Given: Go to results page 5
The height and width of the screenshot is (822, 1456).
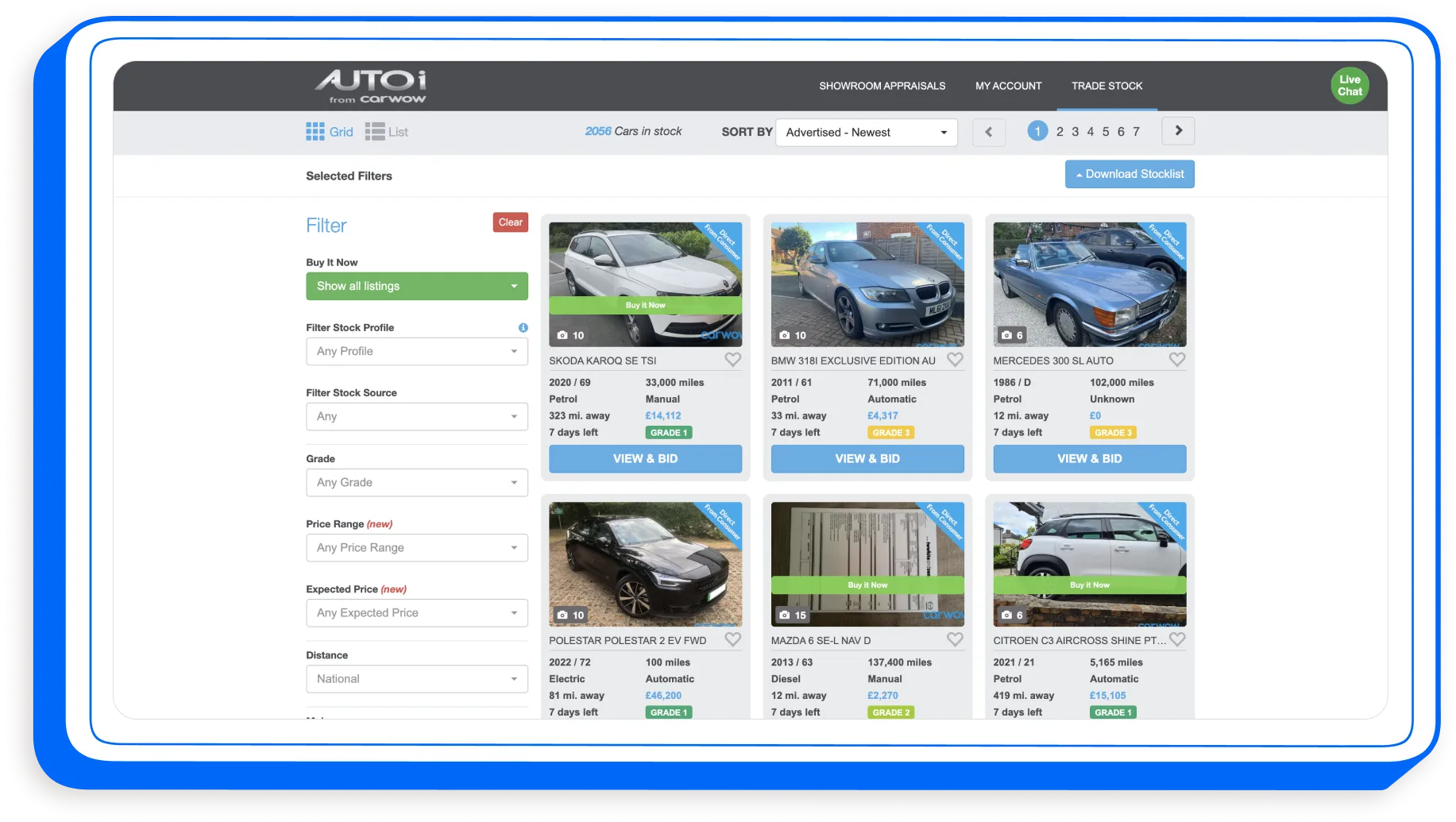Looking at the screenshot, I should 1106,132.
